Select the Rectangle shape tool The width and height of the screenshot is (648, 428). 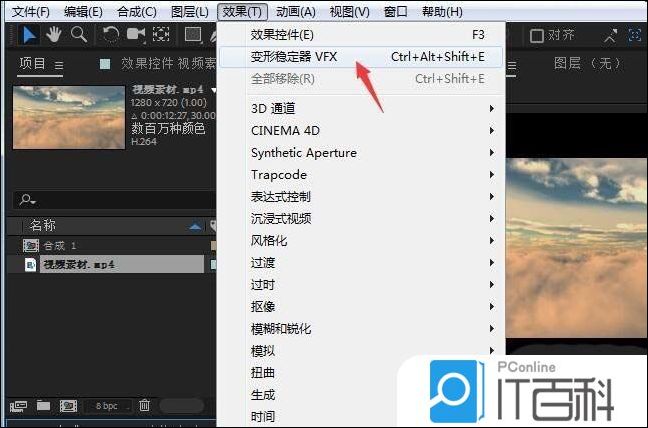193,35
